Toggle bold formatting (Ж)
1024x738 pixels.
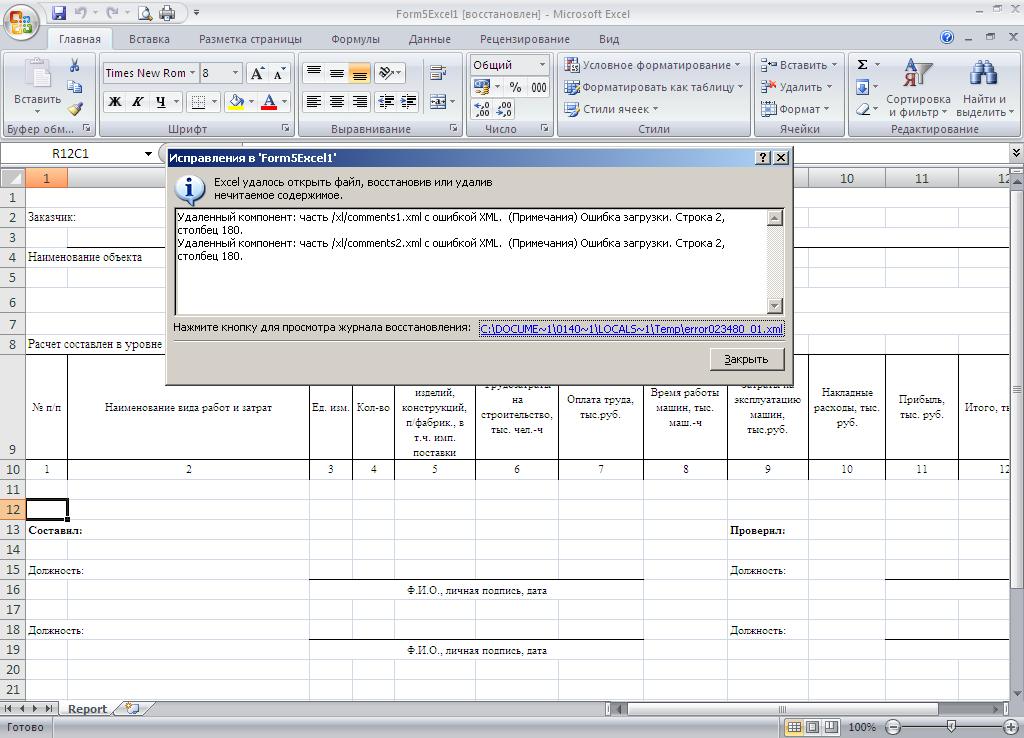[115, 102]
